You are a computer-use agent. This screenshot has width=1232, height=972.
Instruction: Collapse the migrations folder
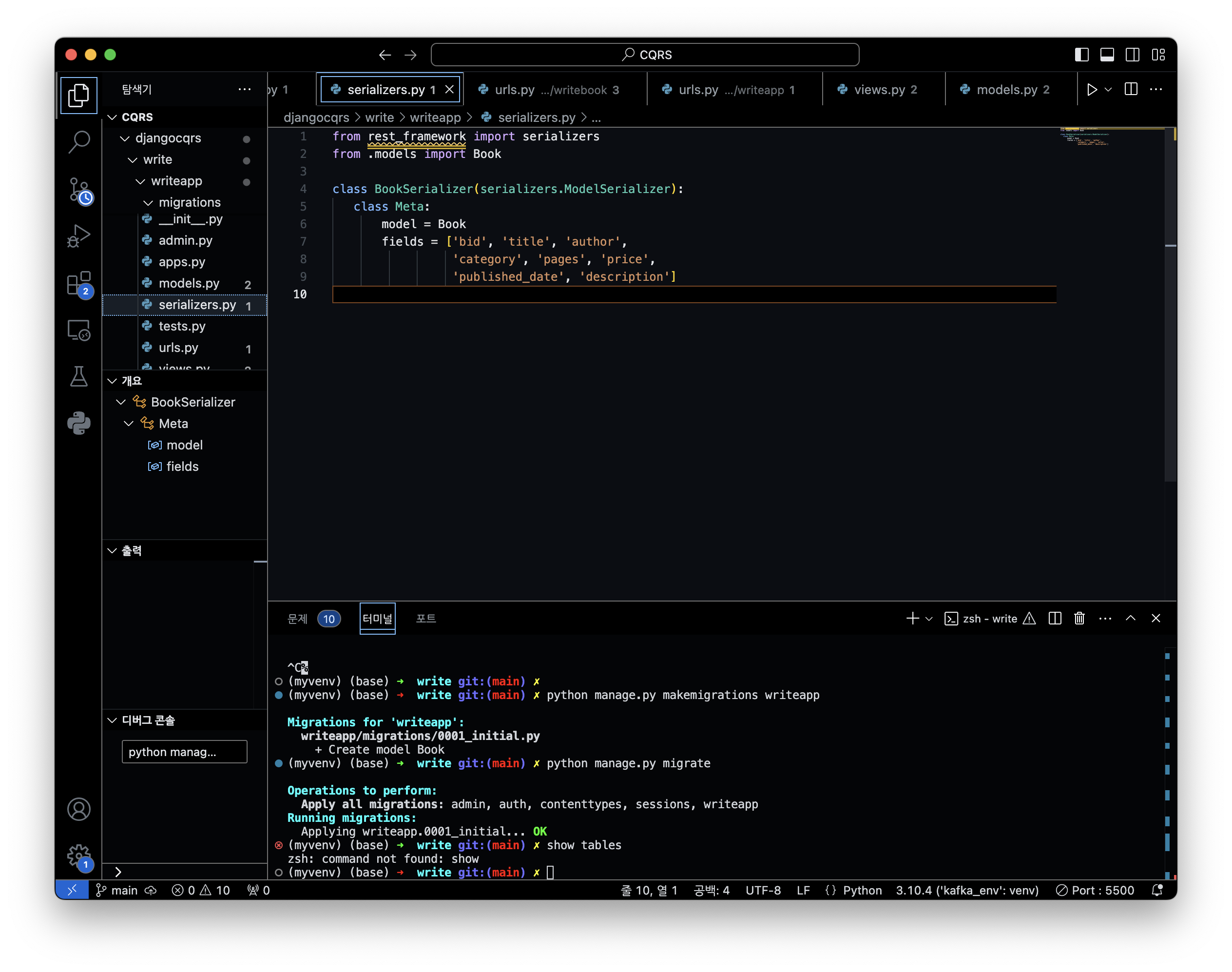pos(149,203)
